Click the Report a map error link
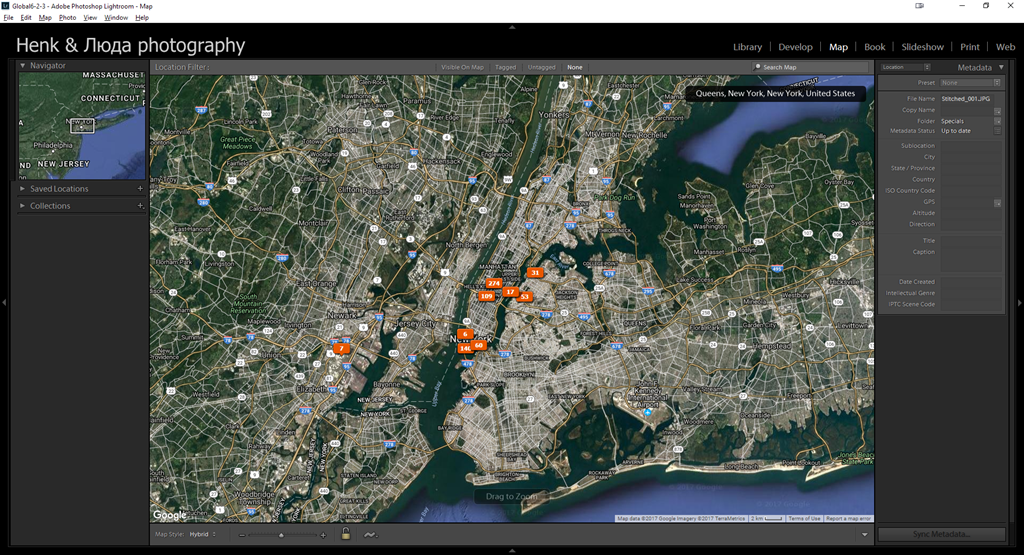Viewport: 1024px width, 555px height. 848,518
